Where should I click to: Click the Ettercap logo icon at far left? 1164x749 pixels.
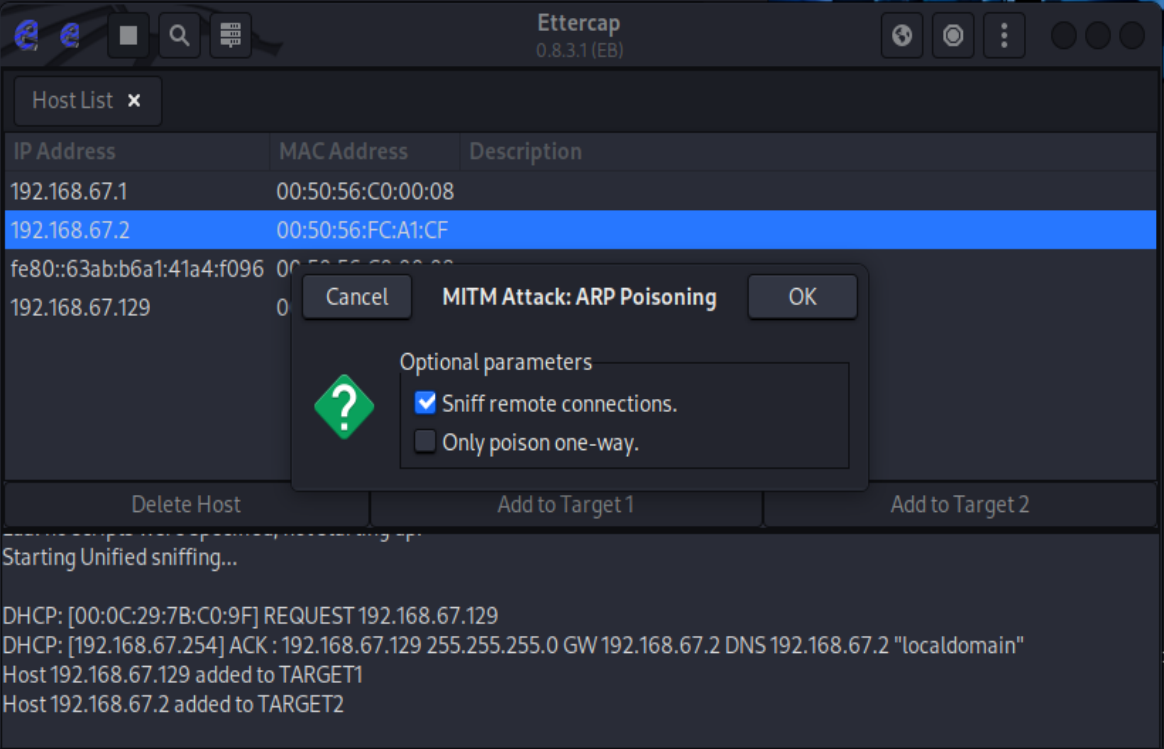(27, 36)
